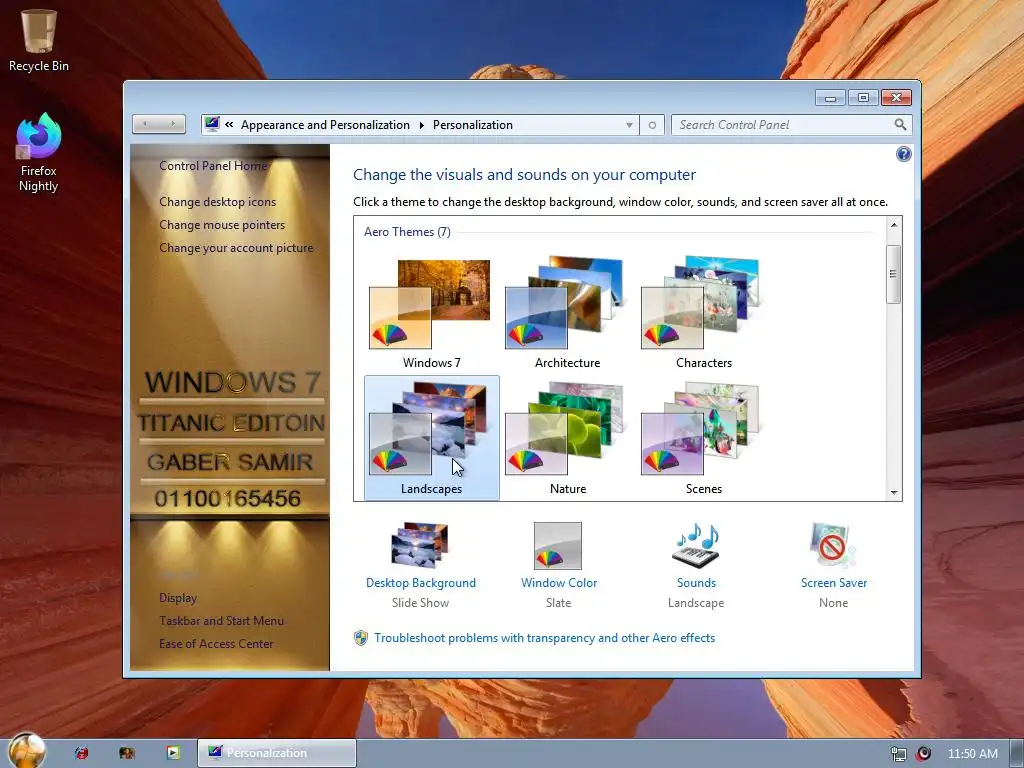Click the third pinned media taskbar icon

pos(172,753)
